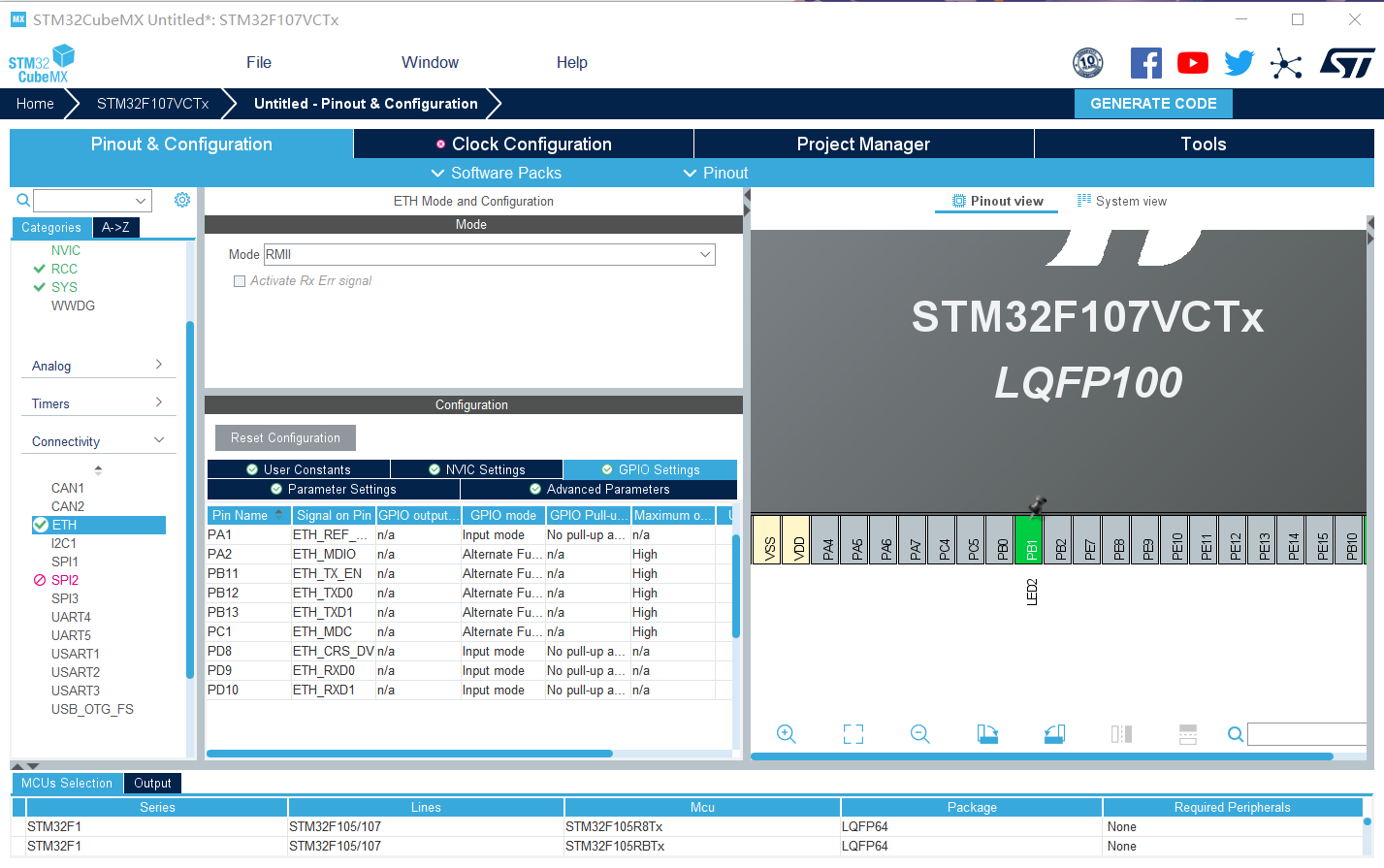Type in the peripheral search field

click(91, 200)
